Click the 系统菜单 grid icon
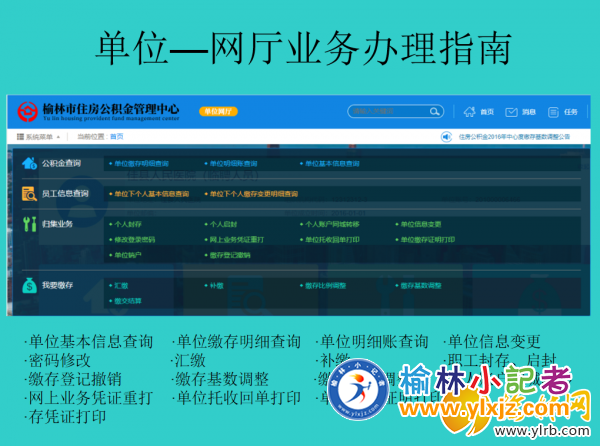The height and width of the screenshot is (446, 600). click(x=20, y=137)
